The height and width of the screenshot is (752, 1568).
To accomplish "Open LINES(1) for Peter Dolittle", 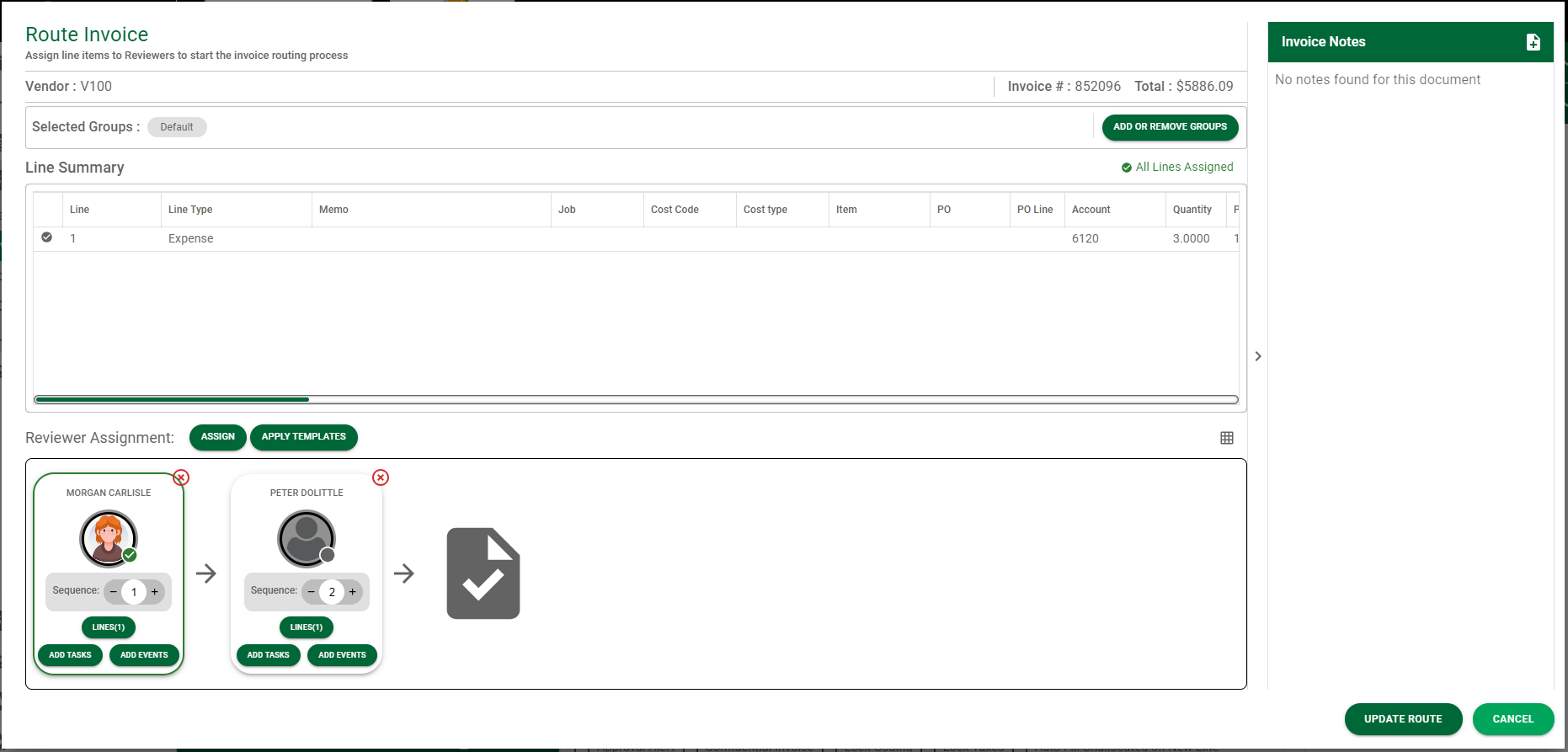I will [307, 627].
